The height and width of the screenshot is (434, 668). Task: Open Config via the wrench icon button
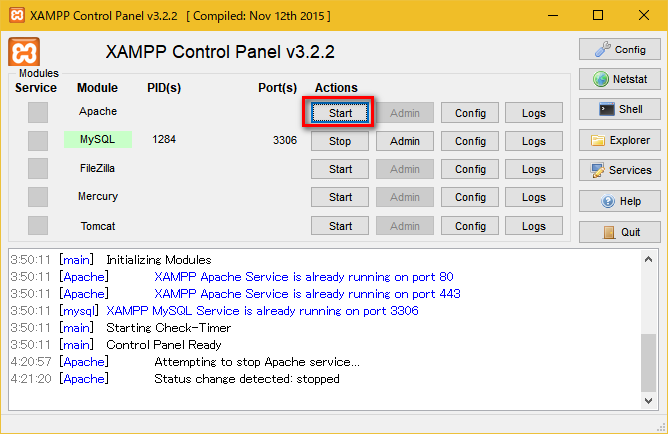[619, 49]
